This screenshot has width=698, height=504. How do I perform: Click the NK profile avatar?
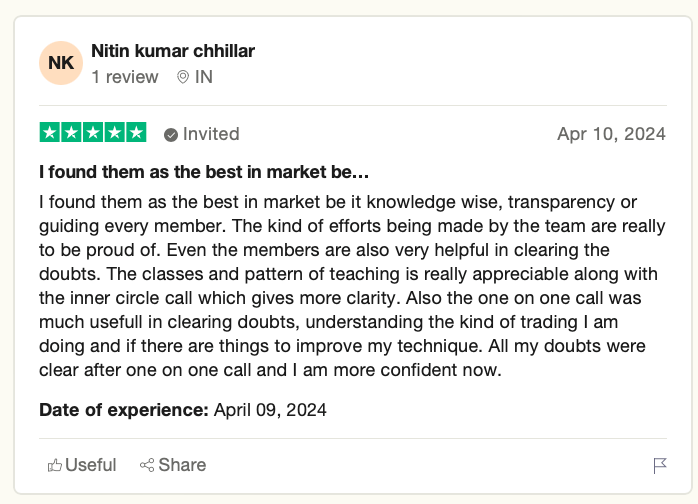61,63
